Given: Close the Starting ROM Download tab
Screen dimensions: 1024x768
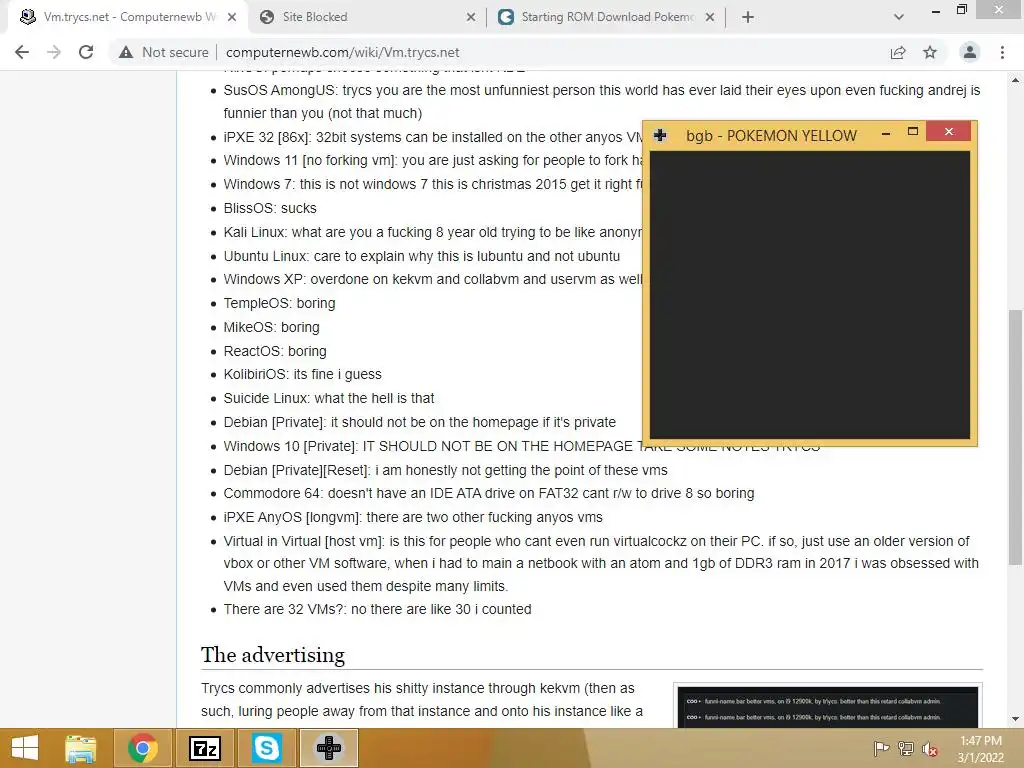Looking at the screenshot, I should (710, 17).
